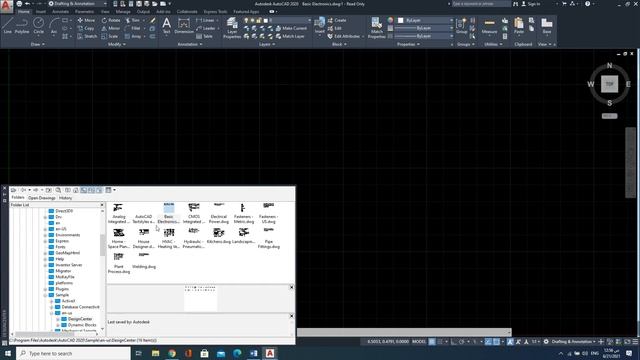Click the TOP face of ViewCube
This screenshot has height=360, width=640.
pyautogui.click(x=609, y=84)
